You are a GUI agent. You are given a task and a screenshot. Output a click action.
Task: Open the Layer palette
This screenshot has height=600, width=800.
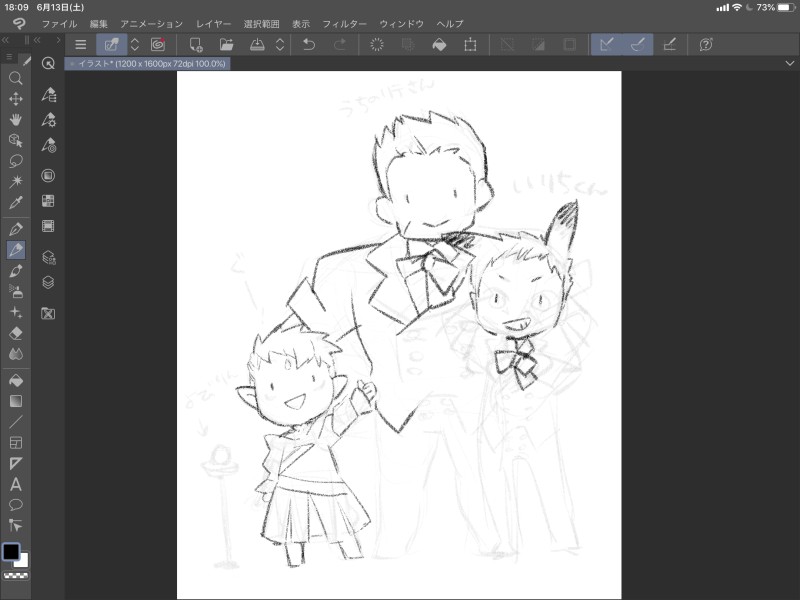point(48,282)
